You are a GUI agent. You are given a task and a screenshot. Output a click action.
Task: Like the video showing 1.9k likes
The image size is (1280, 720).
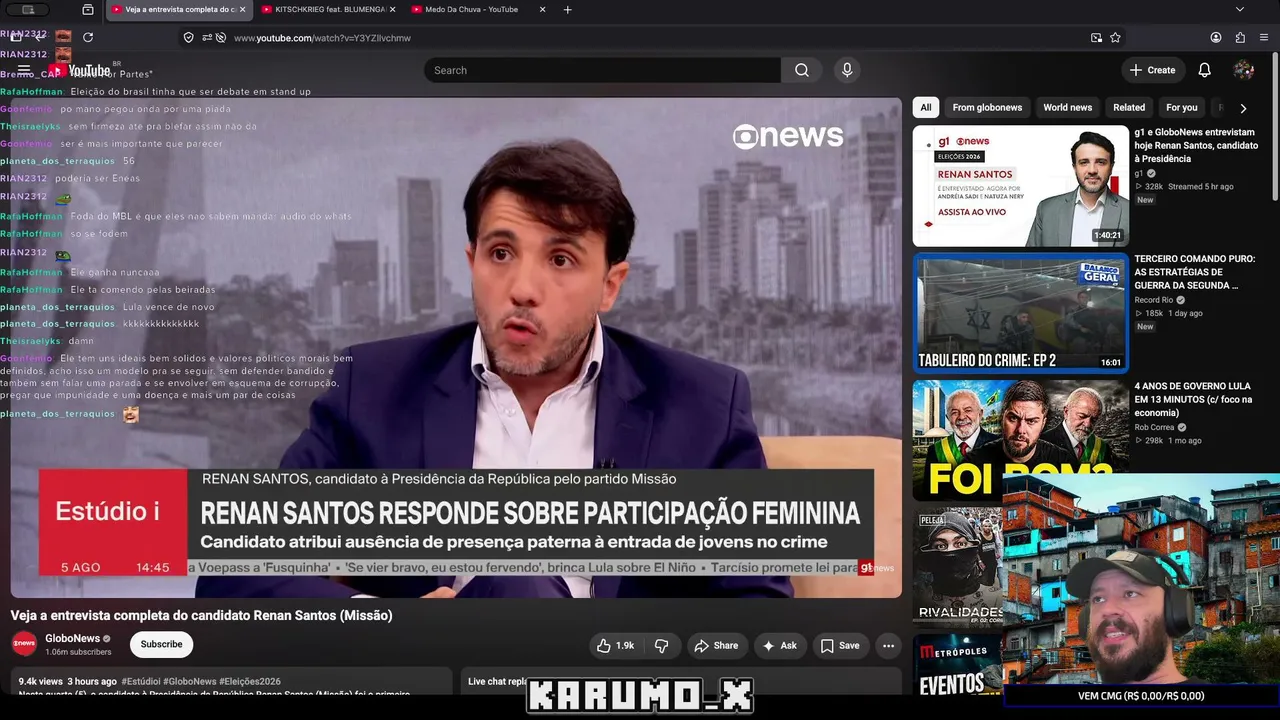(x=615, y=646)
